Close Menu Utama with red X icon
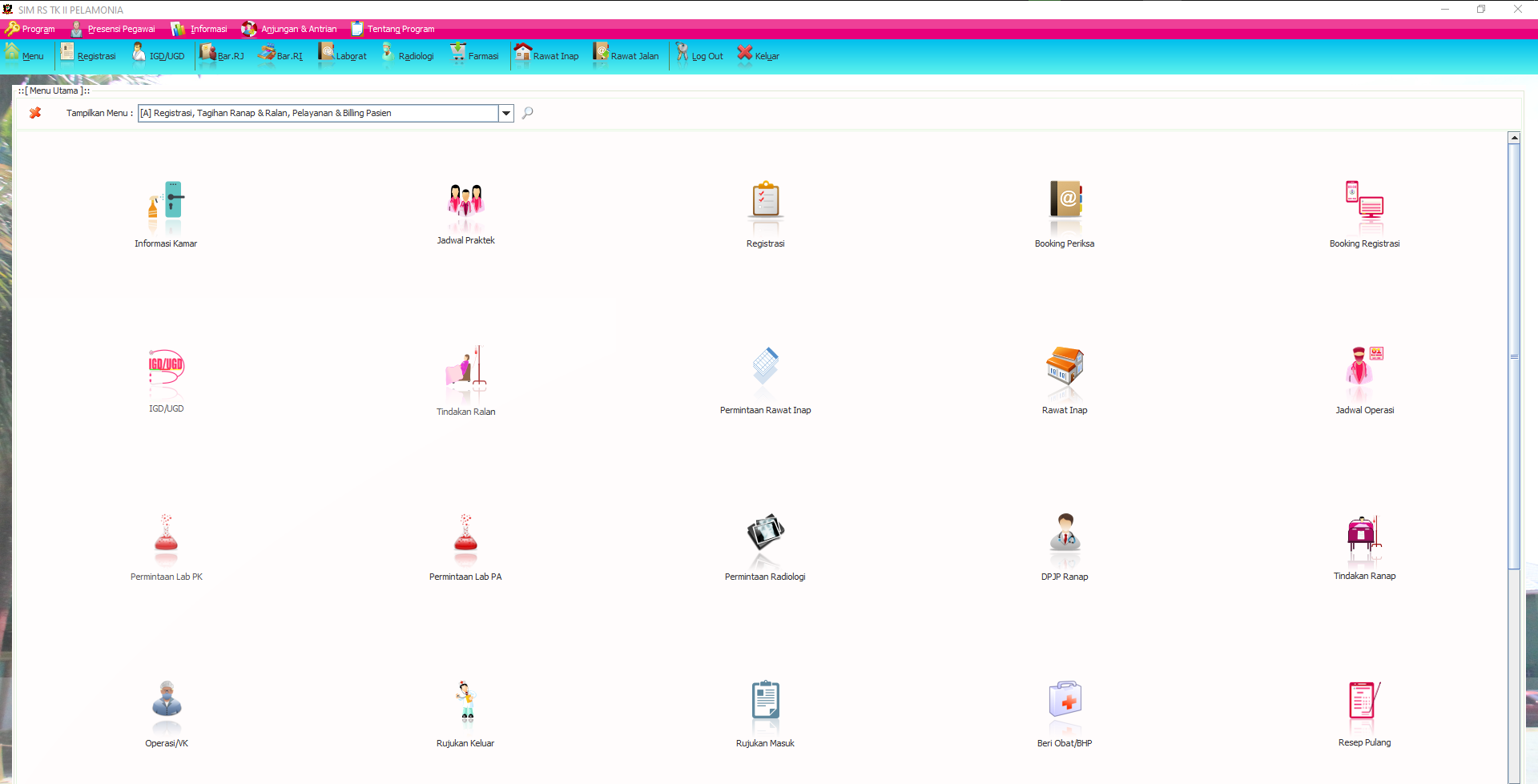 (35, 113)
